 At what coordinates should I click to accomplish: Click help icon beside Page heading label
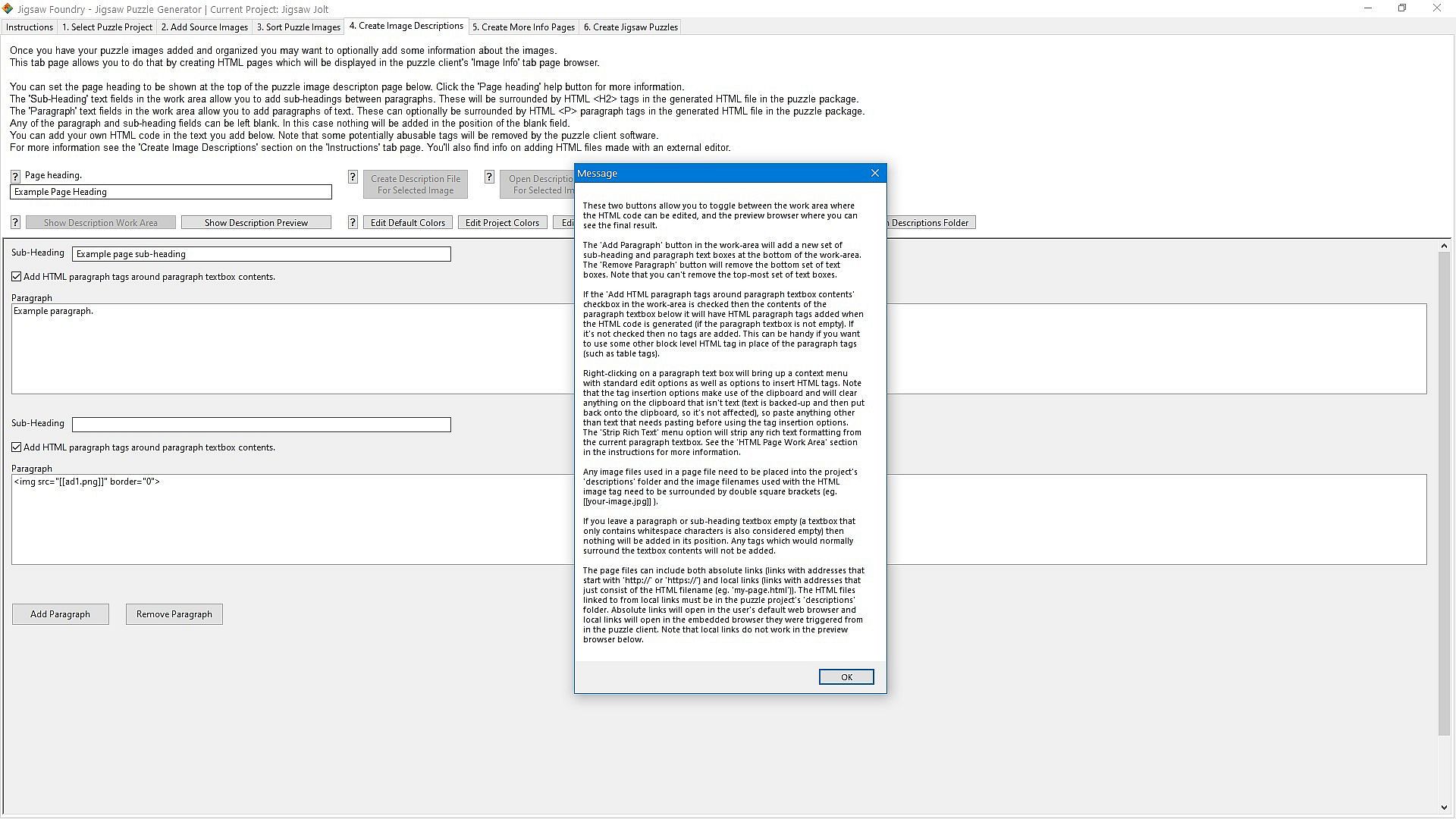(15, 176)
